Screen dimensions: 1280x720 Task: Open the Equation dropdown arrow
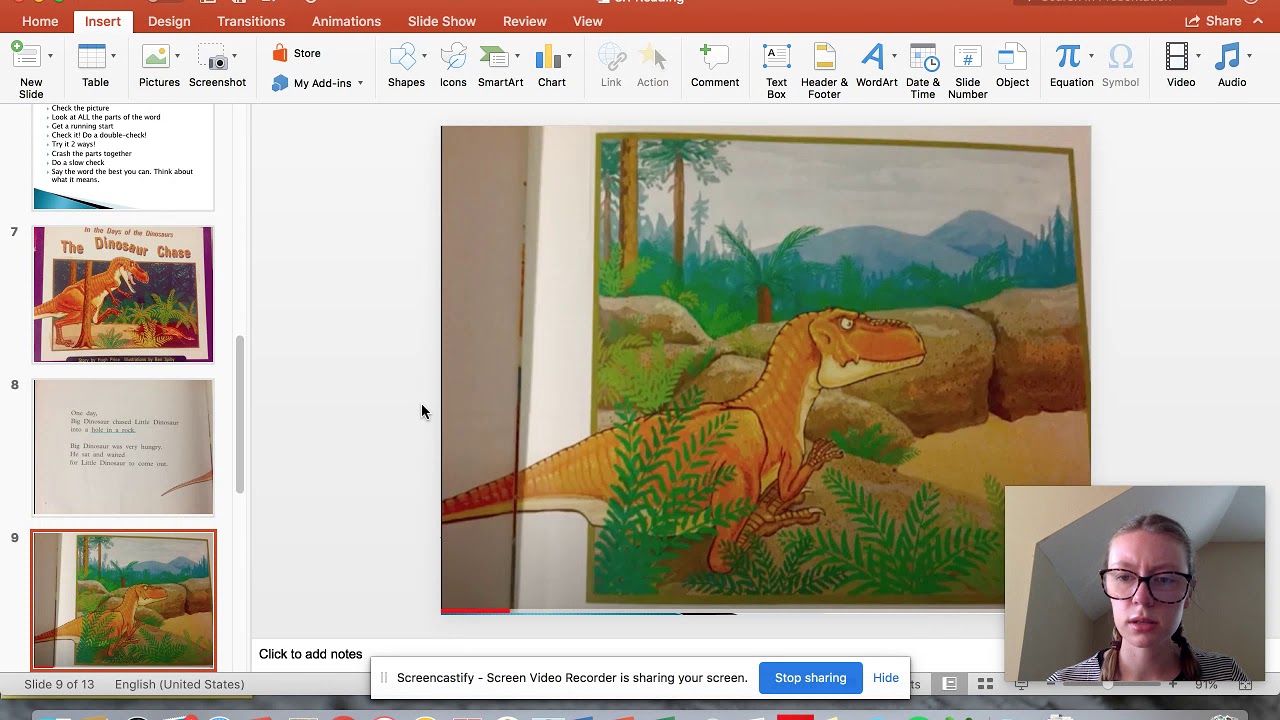[1090, 56]
